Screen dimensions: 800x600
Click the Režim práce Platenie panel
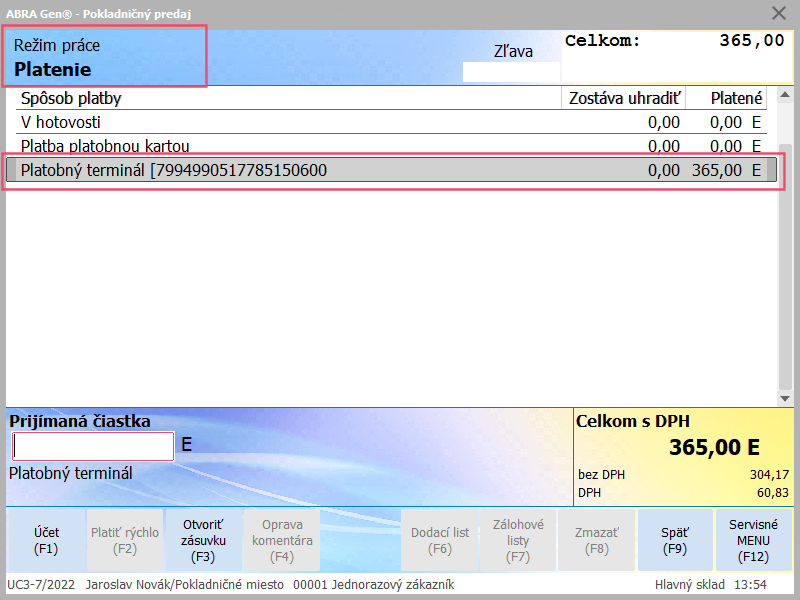coord(107,58)
